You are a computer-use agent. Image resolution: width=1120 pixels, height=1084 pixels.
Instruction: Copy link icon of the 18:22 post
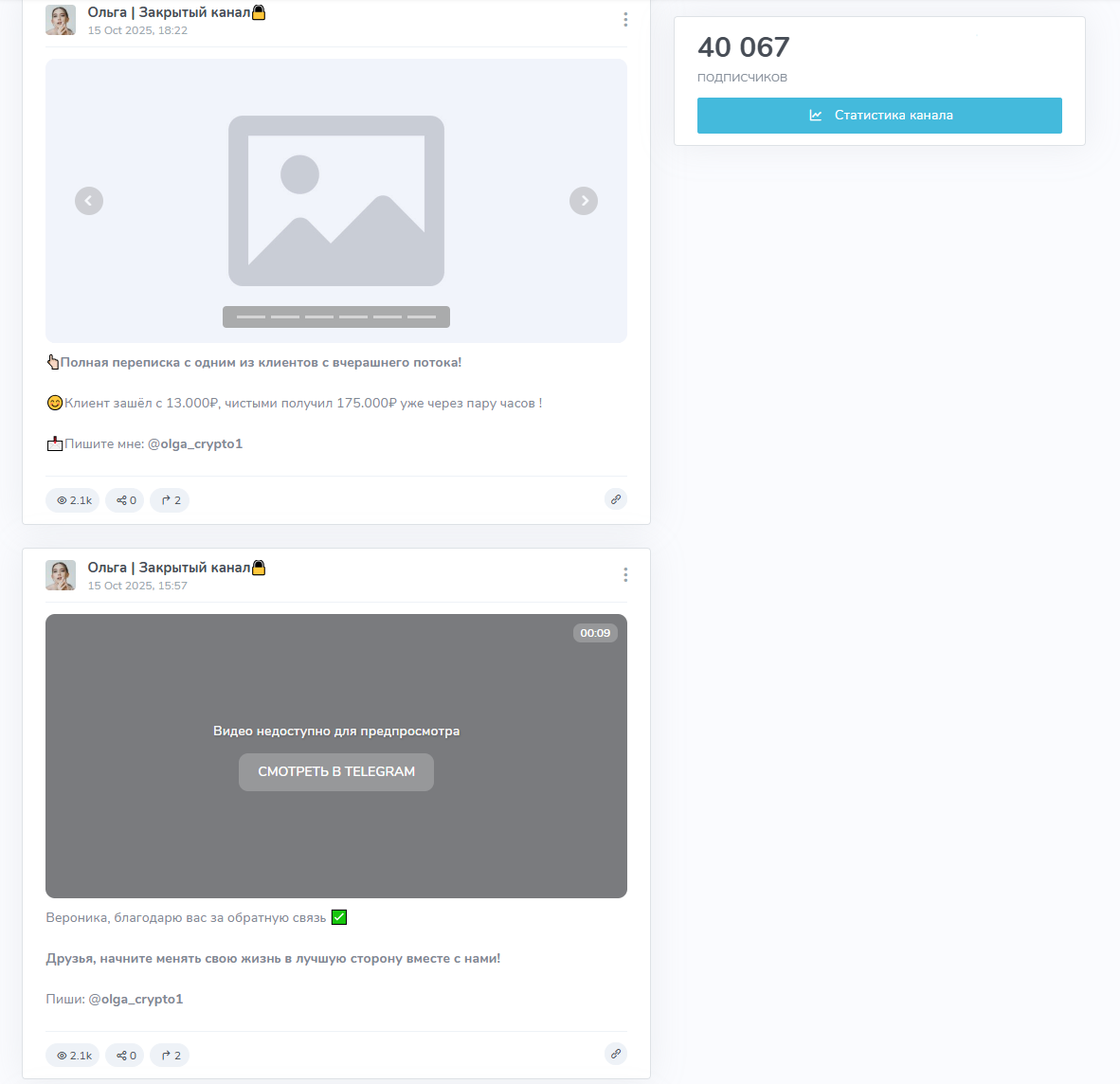616,499
